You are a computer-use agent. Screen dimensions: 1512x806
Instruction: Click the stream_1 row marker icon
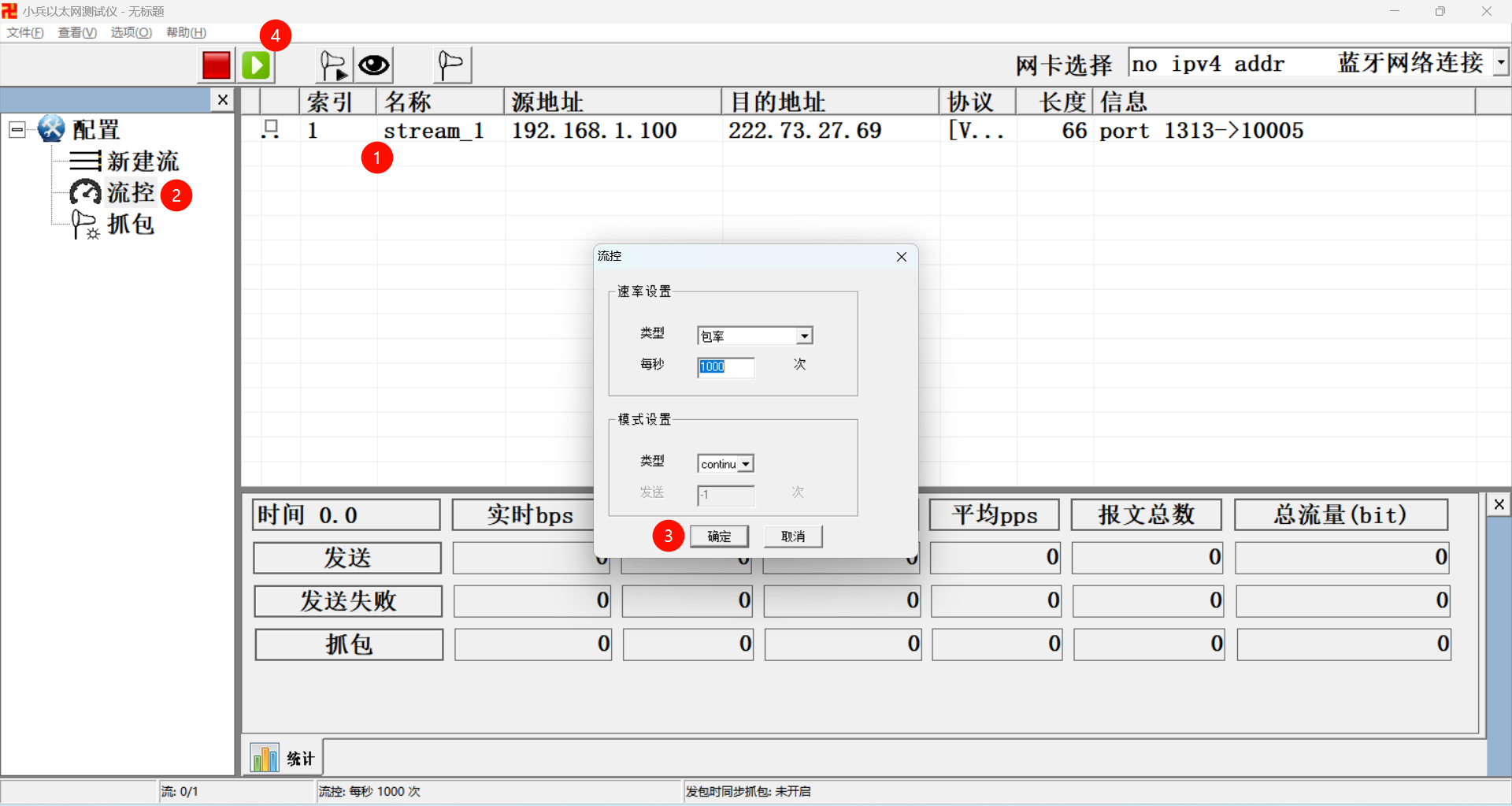[x=271, y=129]
